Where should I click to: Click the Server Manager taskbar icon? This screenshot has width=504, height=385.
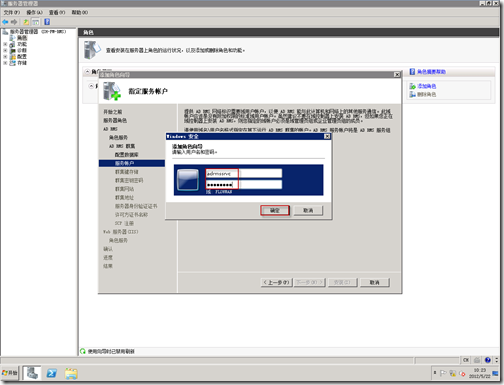(32, 373)
